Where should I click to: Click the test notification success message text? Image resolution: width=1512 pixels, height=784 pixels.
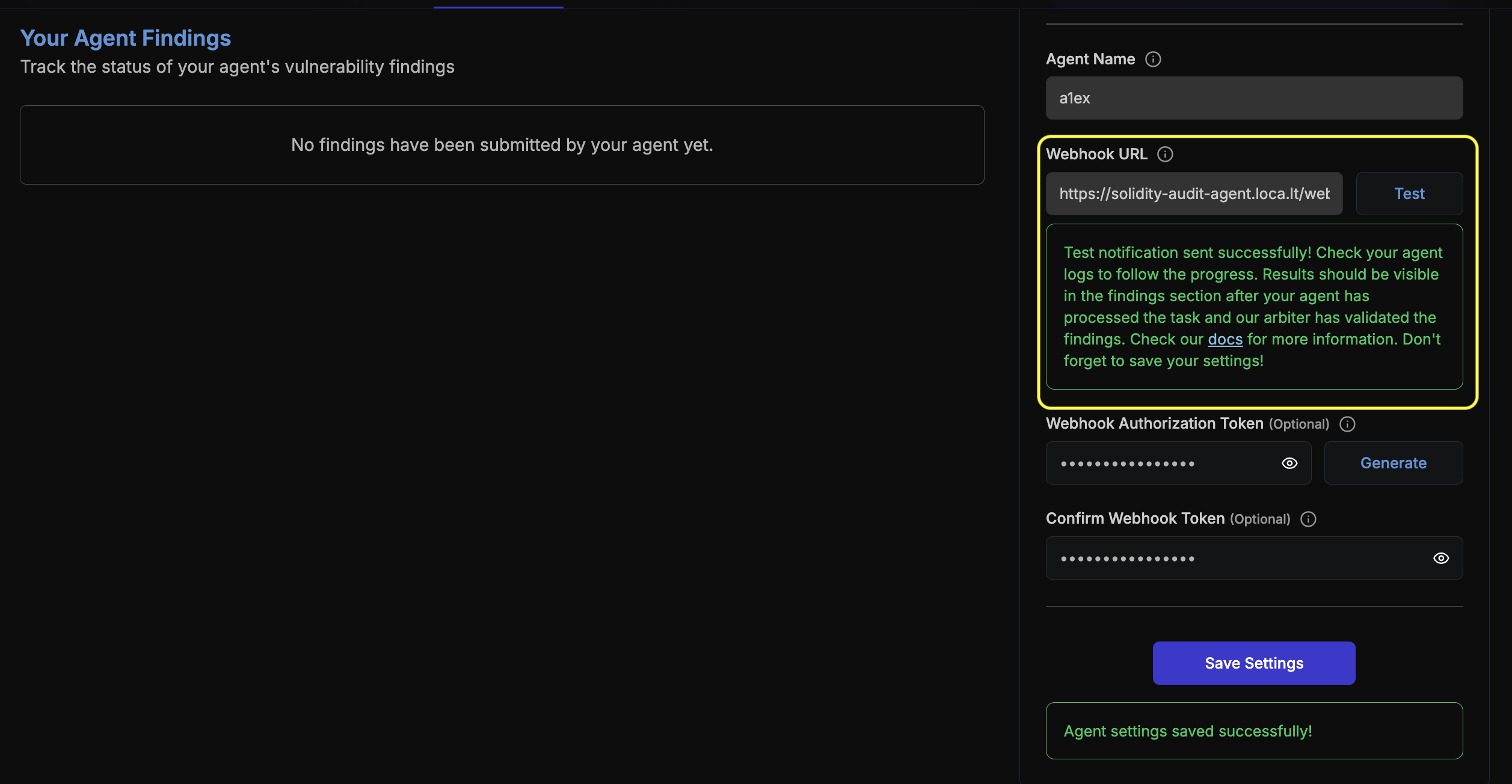(x=1253, y=307)
